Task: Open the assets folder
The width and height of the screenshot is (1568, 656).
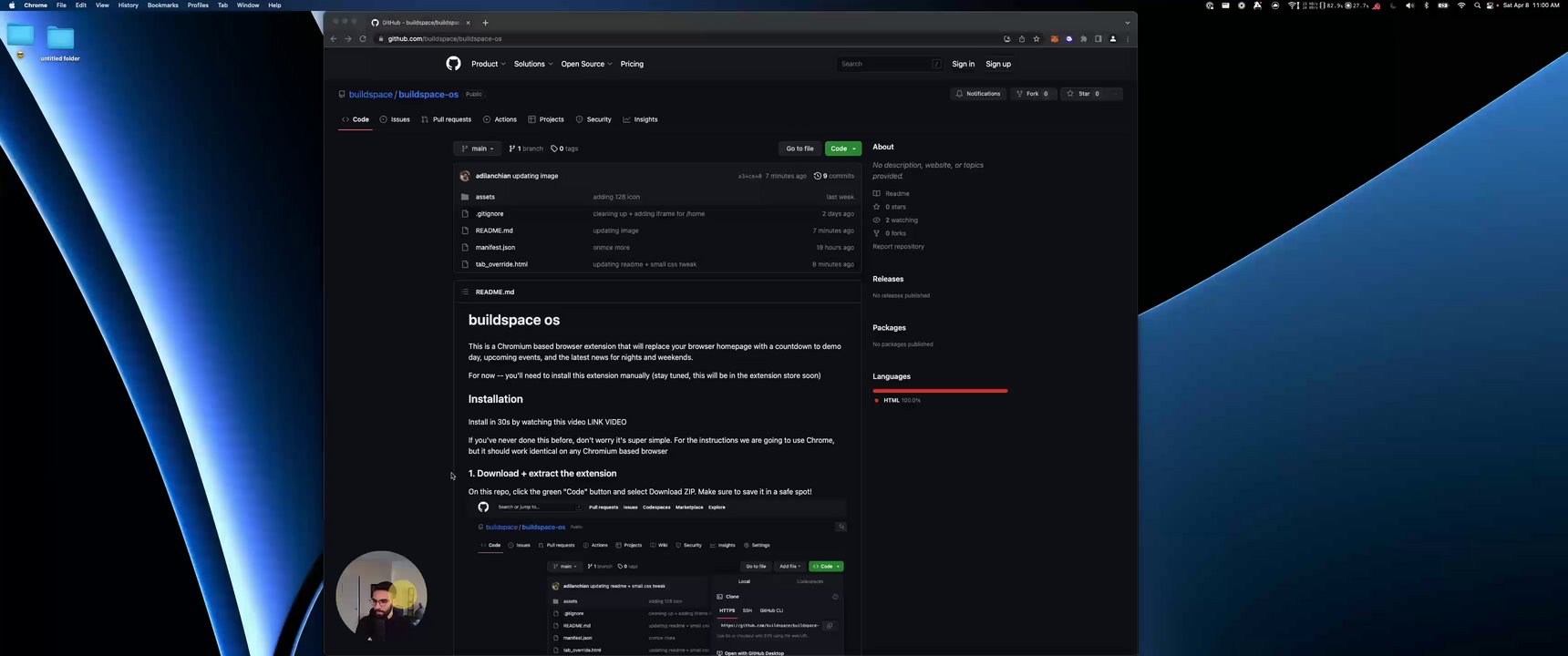Action: pyautogui.click(x=485, y=197)
